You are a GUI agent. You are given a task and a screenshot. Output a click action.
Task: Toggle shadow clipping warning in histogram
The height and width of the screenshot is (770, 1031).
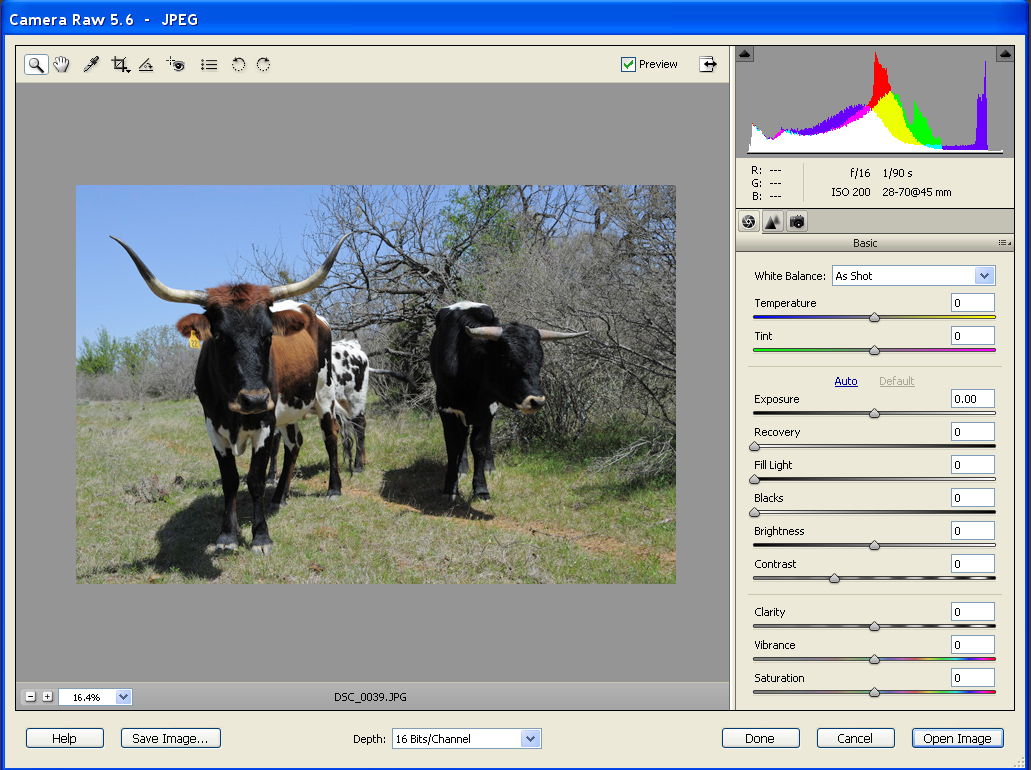744,54
